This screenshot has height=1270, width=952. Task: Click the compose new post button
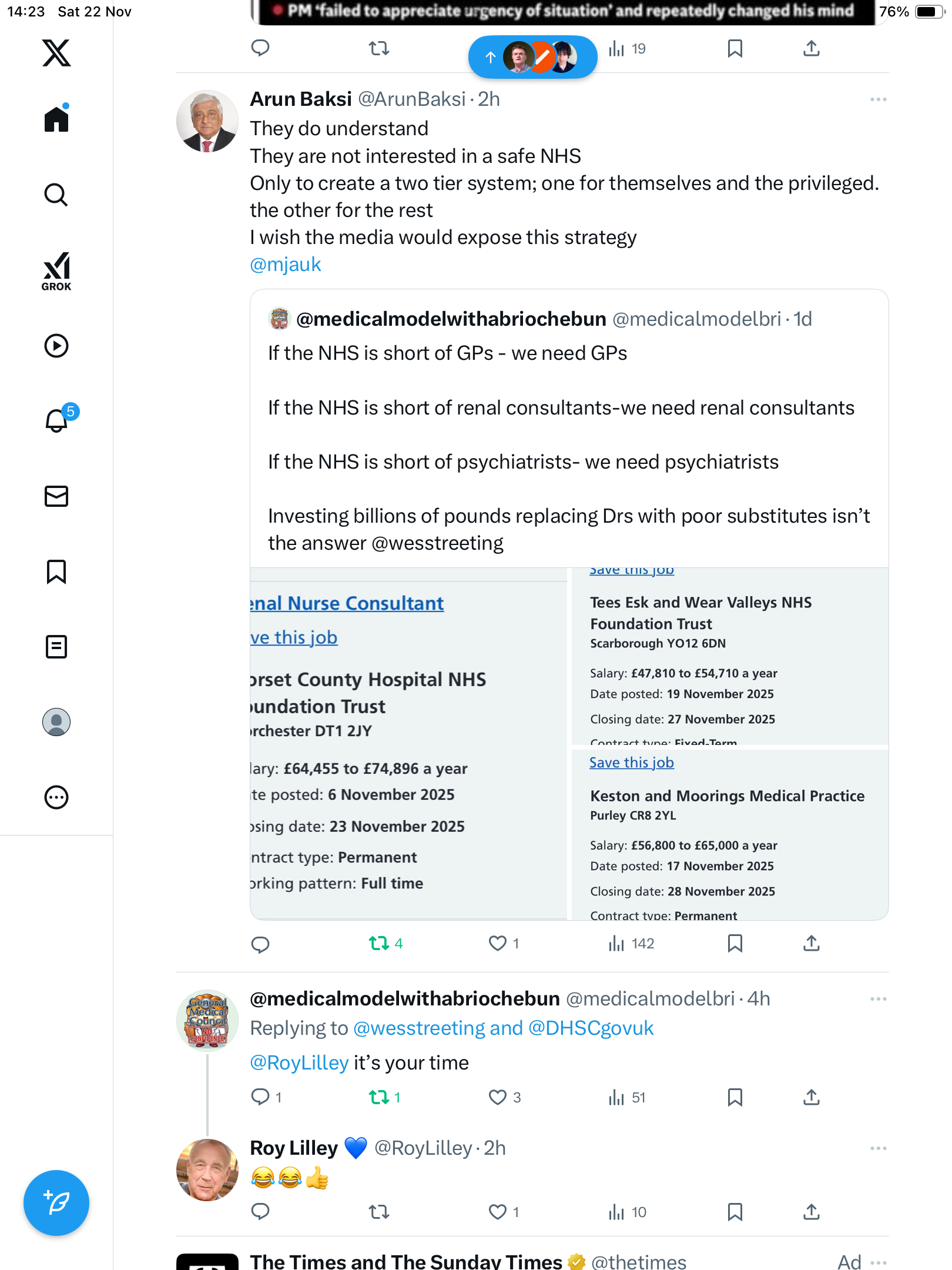coord(56,1203)
